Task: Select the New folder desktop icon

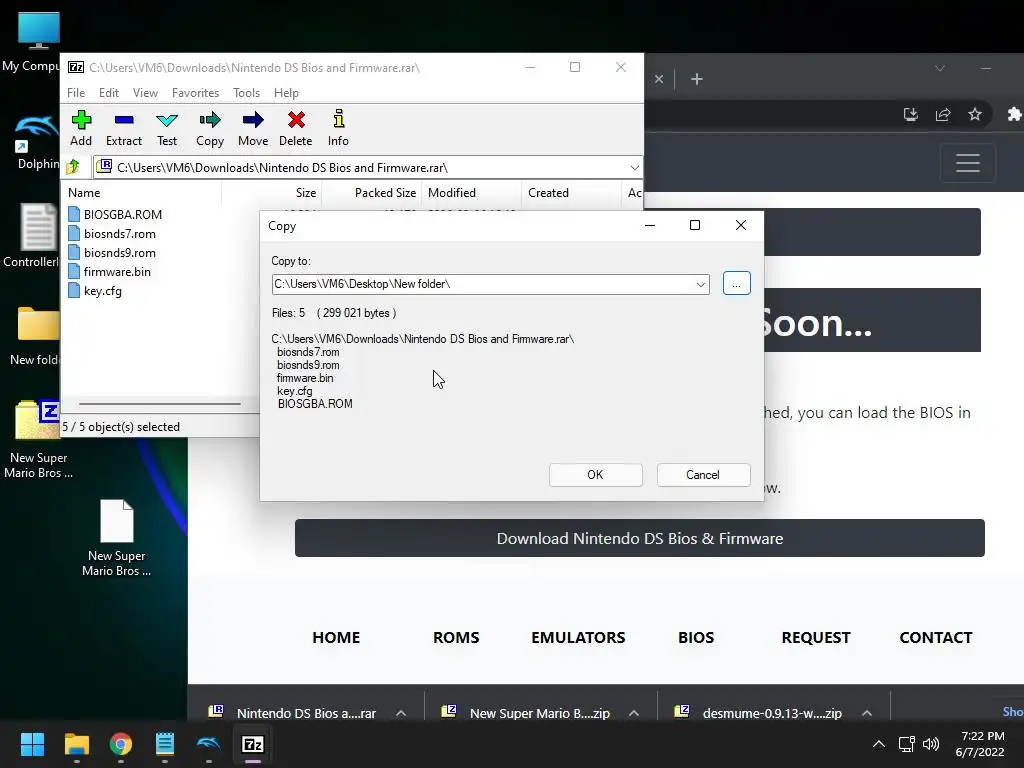Action: coord(36,336)
